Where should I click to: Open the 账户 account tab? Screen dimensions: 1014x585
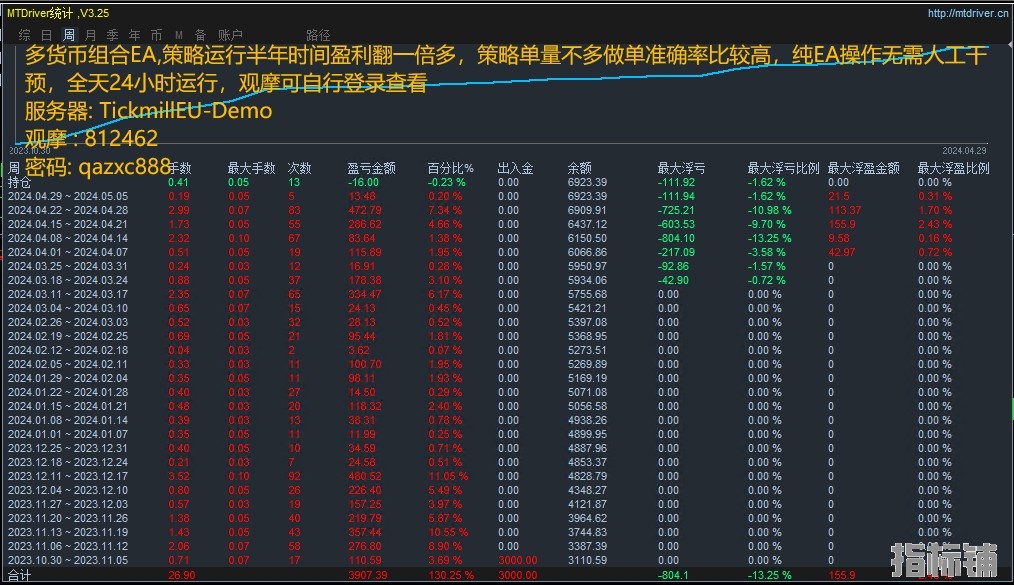[x=230, y=35]
